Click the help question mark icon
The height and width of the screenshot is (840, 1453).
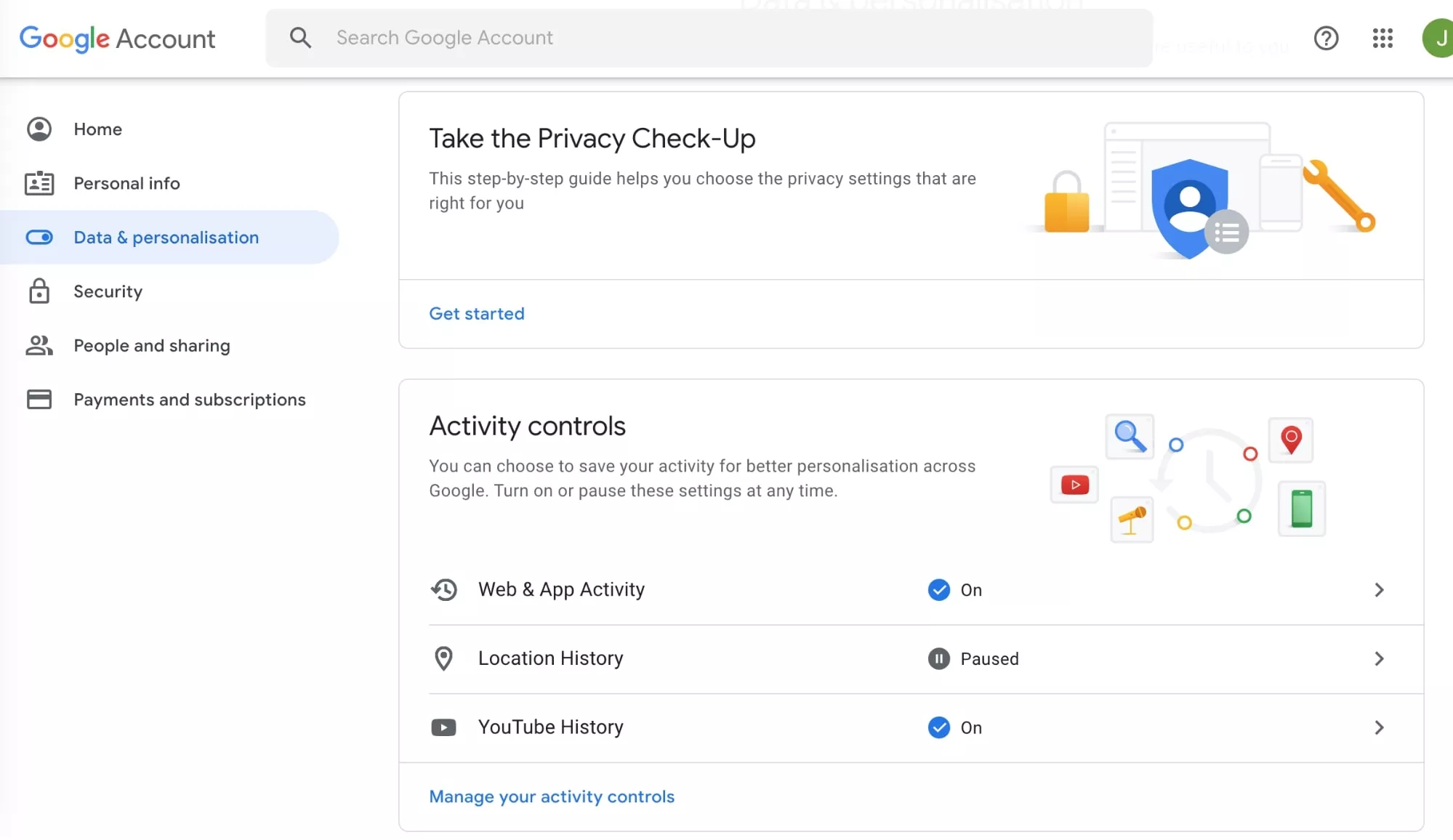click(1326, 38)
